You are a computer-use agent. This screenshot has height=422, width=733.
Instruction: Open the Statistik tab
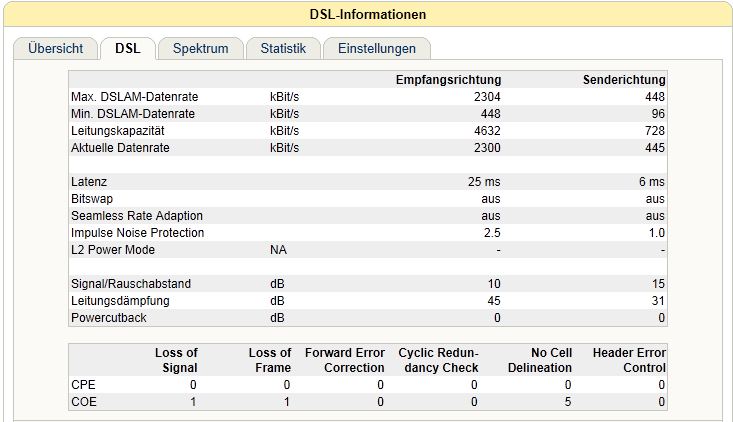click(283, 49)
